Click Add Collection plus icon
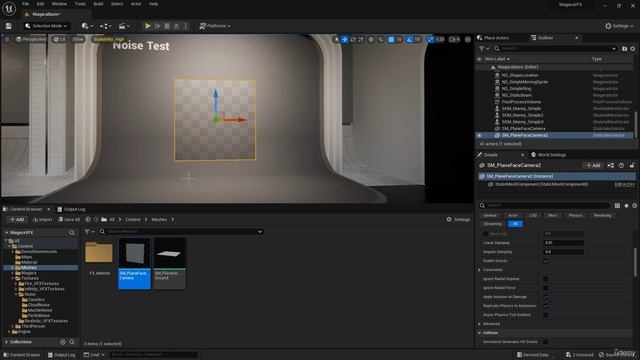 click(63, 342)
